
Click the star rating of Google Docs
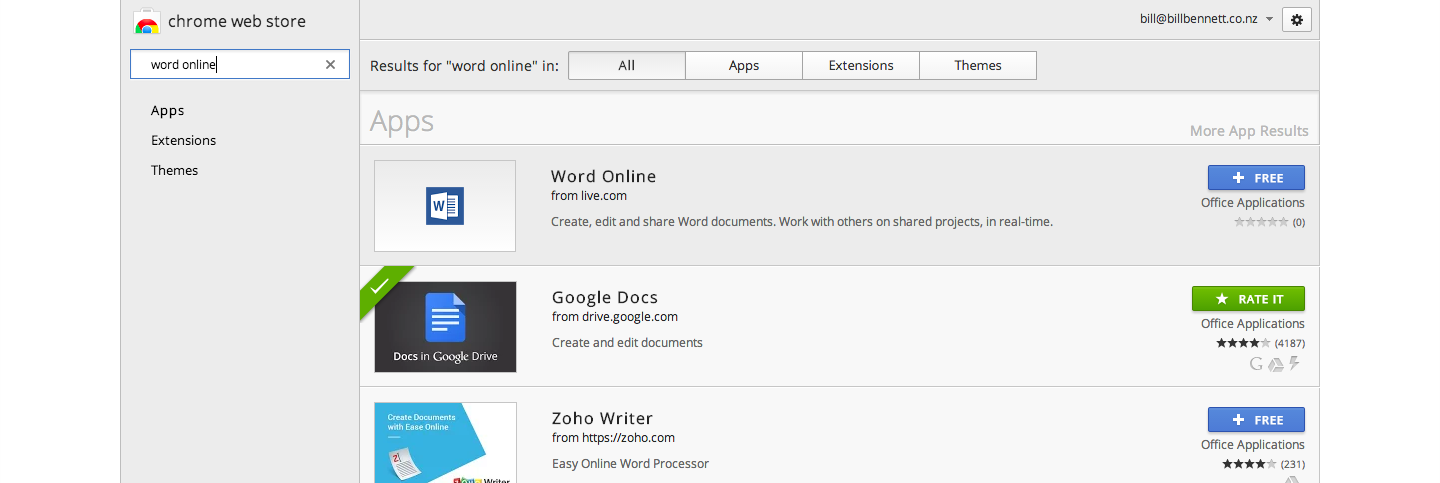click(x=1243, y=343)
